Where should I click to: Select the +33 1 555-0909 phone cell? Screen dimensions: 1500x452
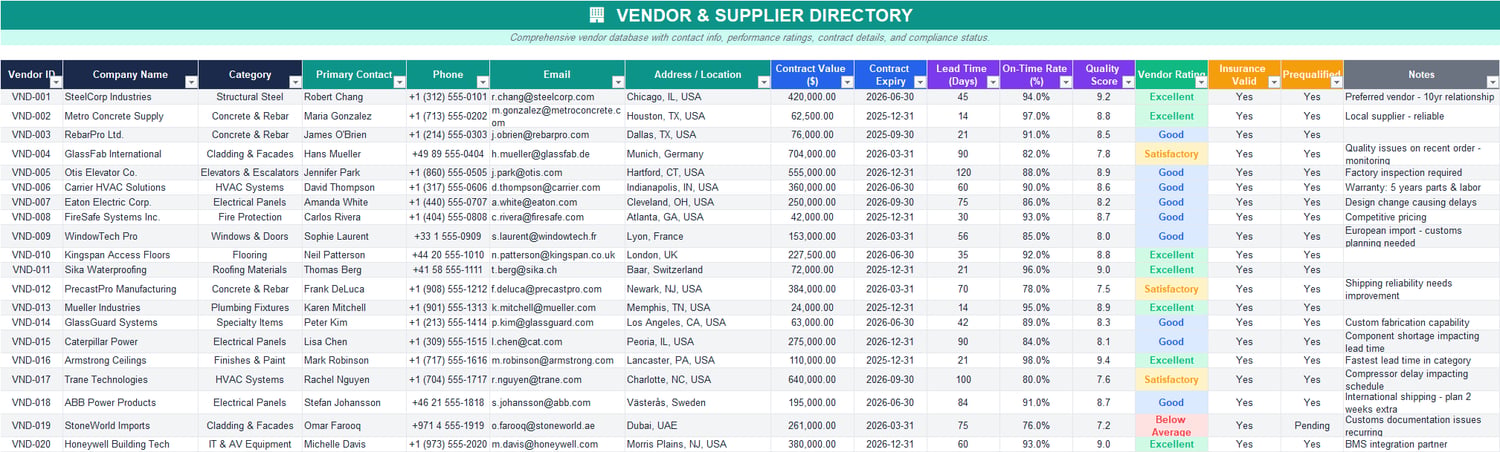pyautogui.click(x=448, y=236)
